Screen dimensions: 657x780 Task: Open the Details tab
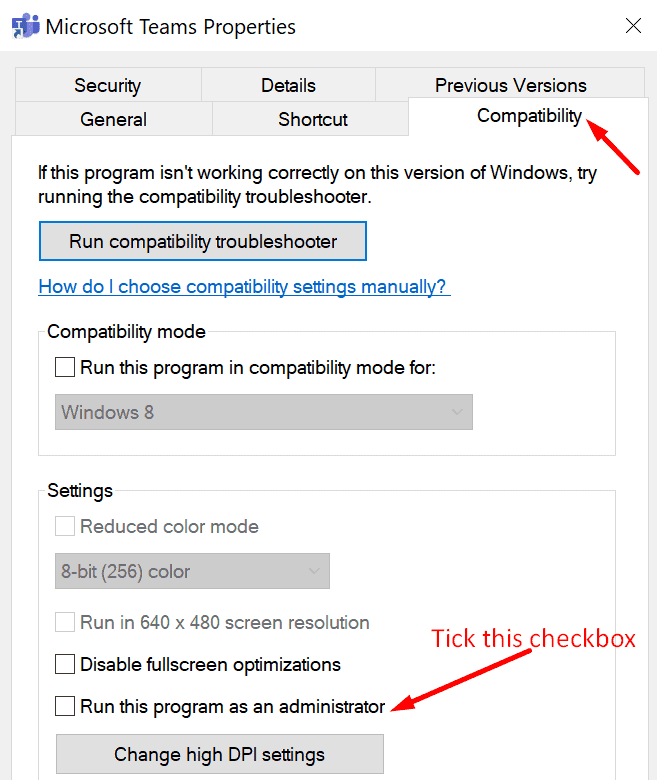coord(288,85)
